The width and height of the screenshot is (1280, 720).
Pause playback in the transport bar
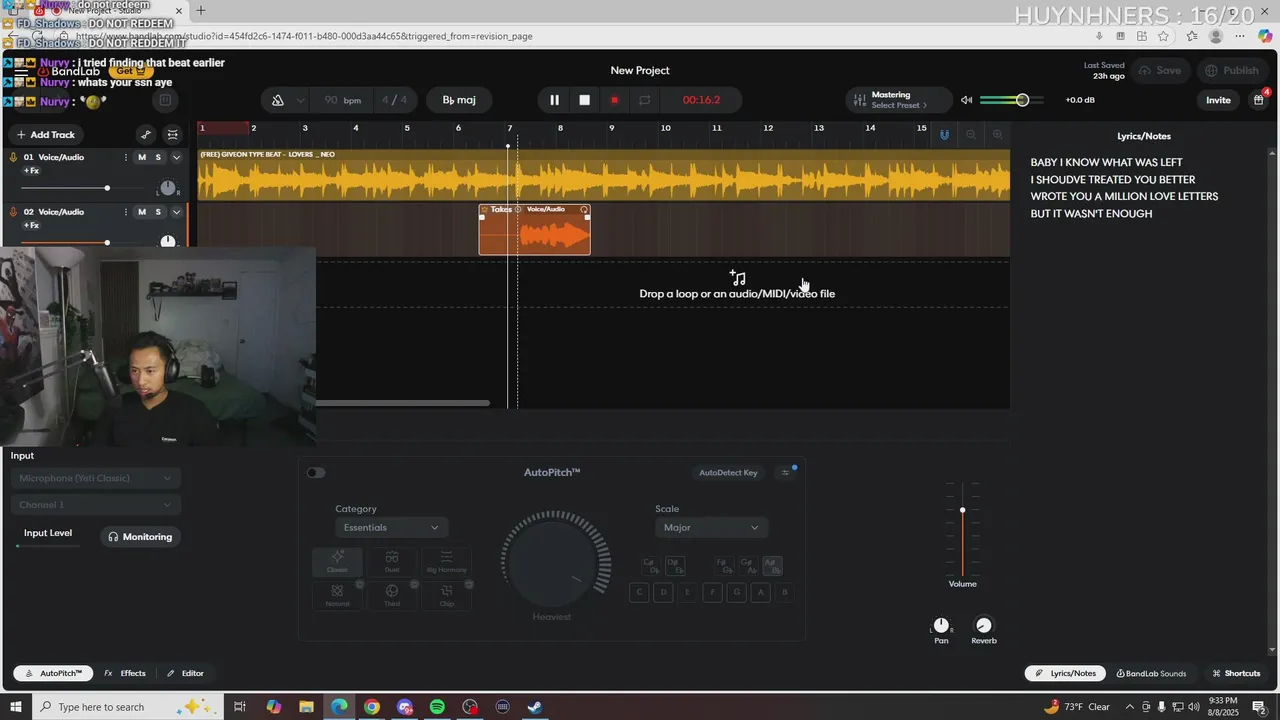(554, 100)
